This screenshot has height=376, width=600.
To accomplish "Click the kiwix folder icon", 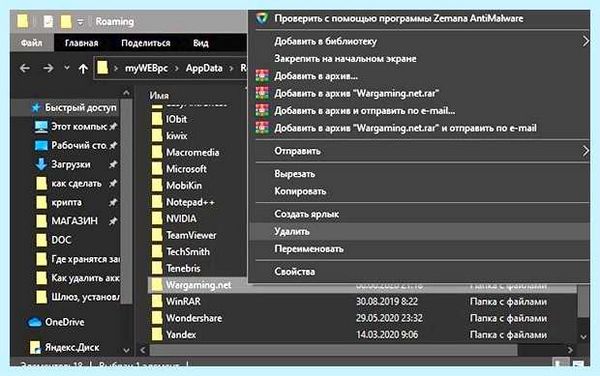I will pos(157,135).
